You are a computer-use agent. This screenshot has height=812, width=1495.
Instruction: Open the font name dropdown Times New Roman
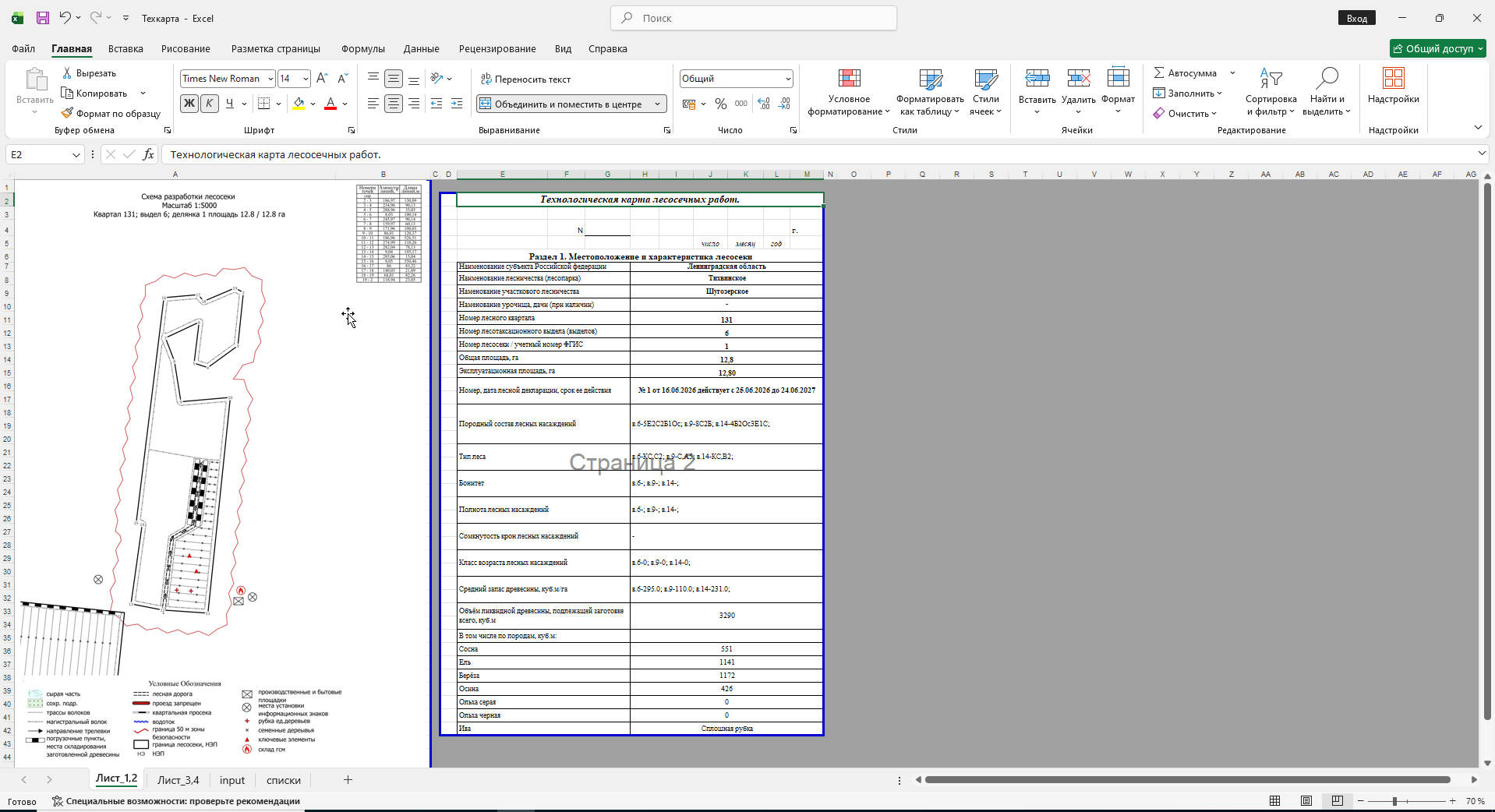[x=228, y=79]
